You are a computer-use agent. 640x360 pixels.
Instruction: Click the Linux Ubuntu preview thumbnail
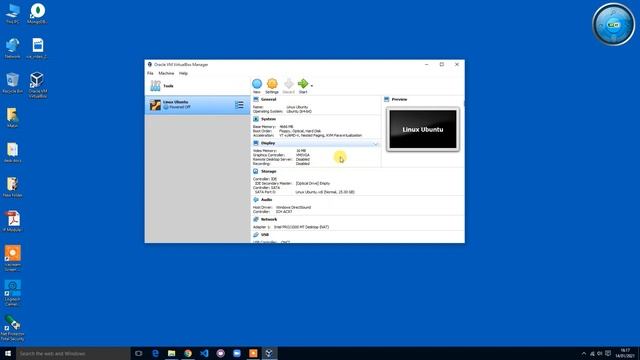click(x=423, y=129)
